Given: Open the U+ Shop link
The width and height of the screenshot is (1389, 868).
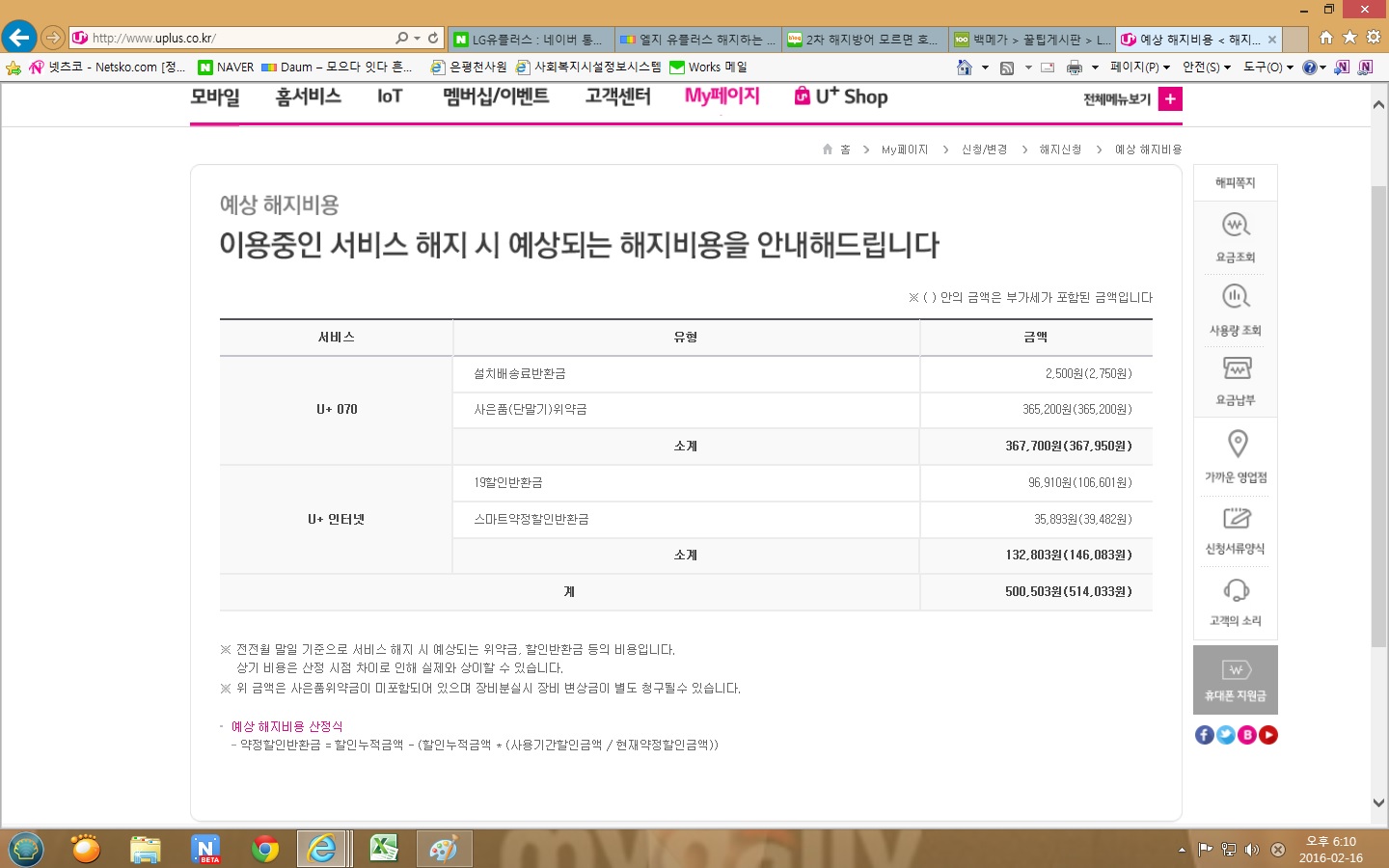Looking at the screenshot, I should (841, 96).
